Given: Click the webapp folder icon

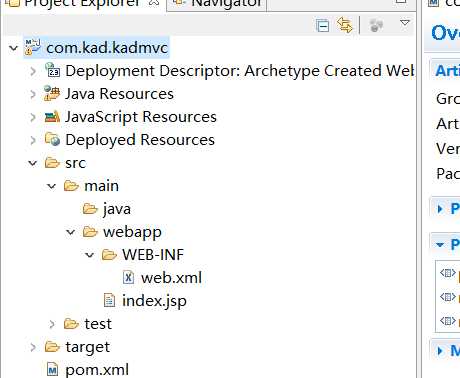Looking at the screenshot, I should [x=90, y=232].
